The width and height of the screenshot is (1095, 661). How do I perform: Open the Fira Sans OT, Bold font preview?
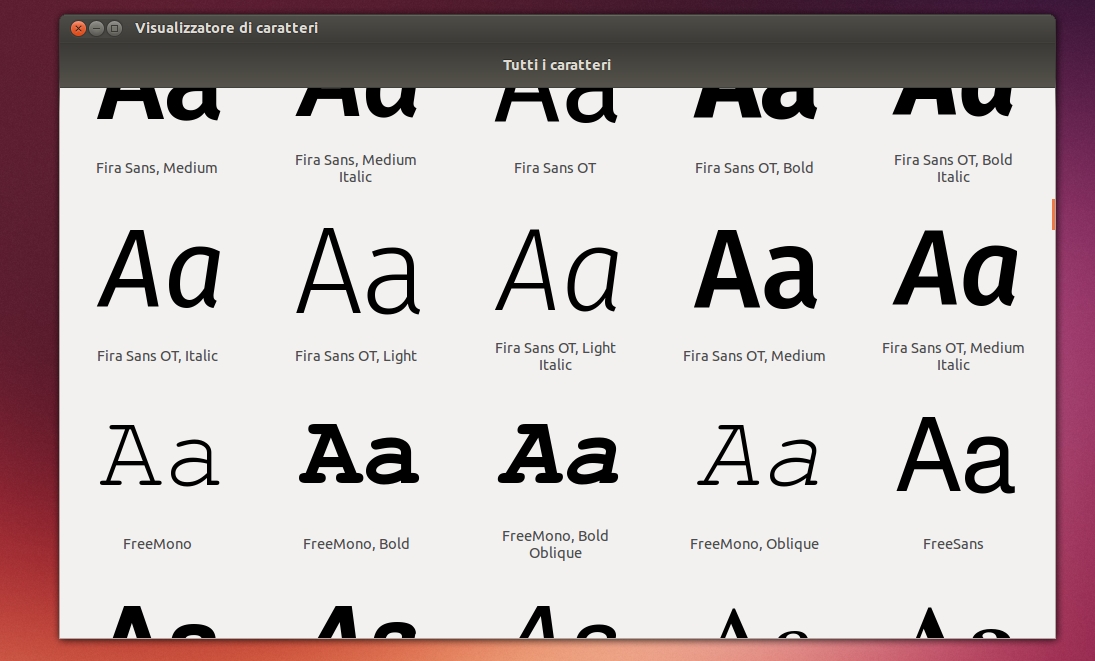pyautogui.click(x=755, y=105)
